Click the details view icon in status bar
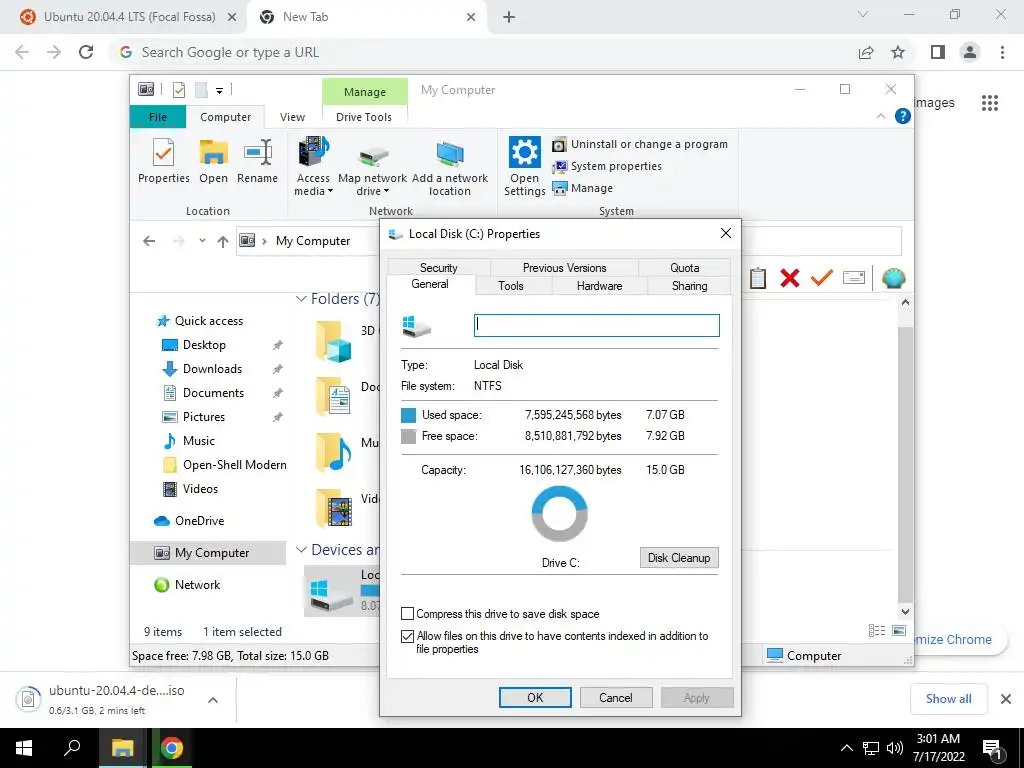Screen dimensions: 1024x768 pos(877,630)
